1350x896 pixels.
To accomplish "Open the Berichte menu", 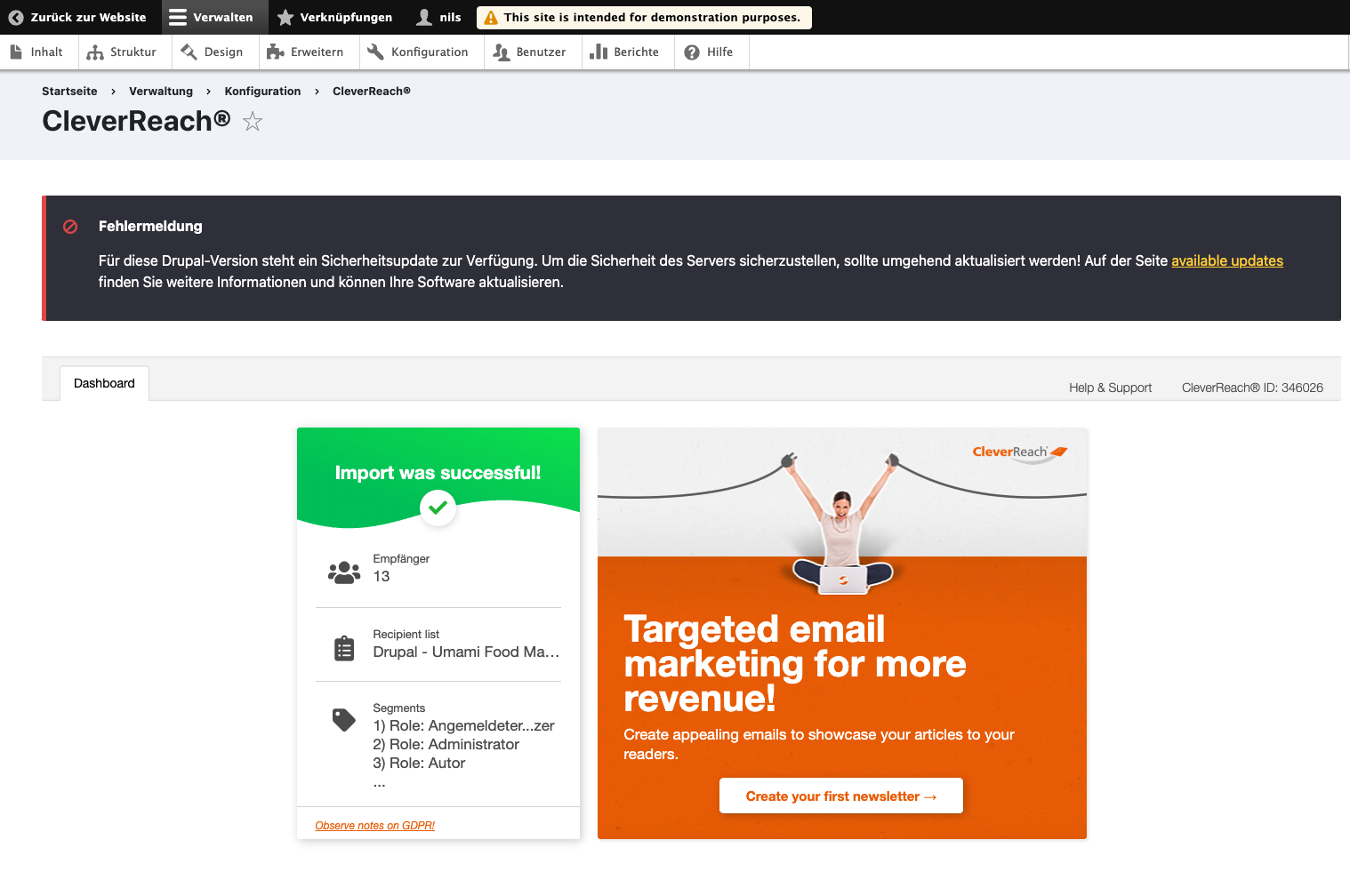I will [x=629, y=52].
